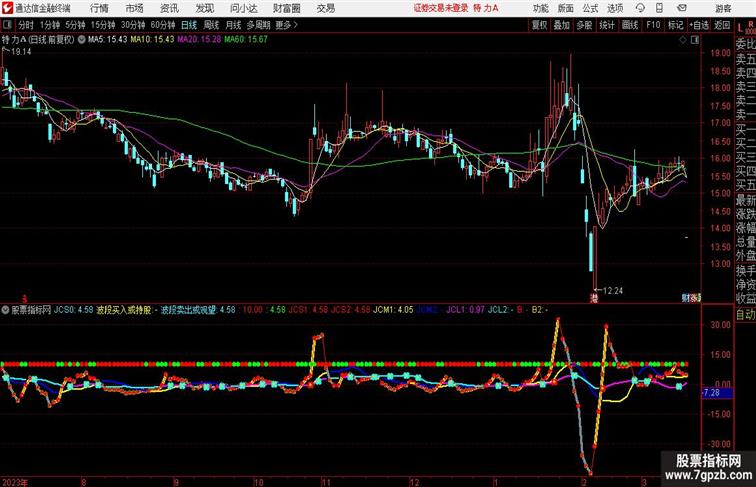Open the 发现 menu
Image resolution: width=756 pixels, height=487 pixels.
pos(204,8)
